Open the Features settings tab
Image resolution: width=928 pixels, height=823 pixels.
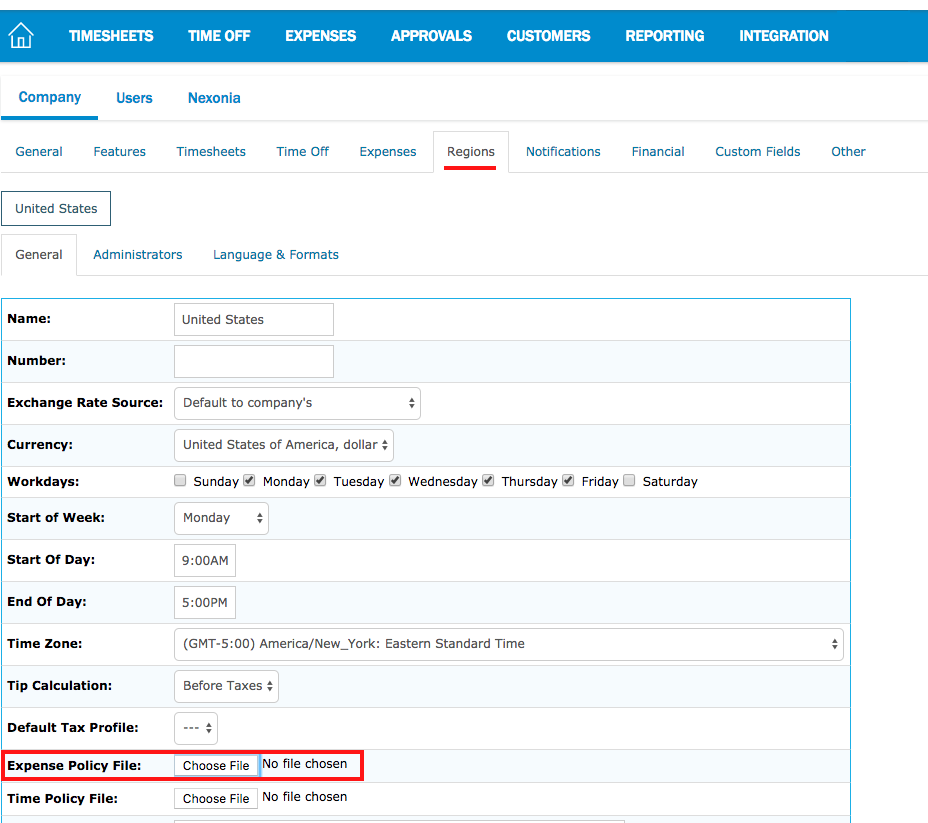(120, 151)
